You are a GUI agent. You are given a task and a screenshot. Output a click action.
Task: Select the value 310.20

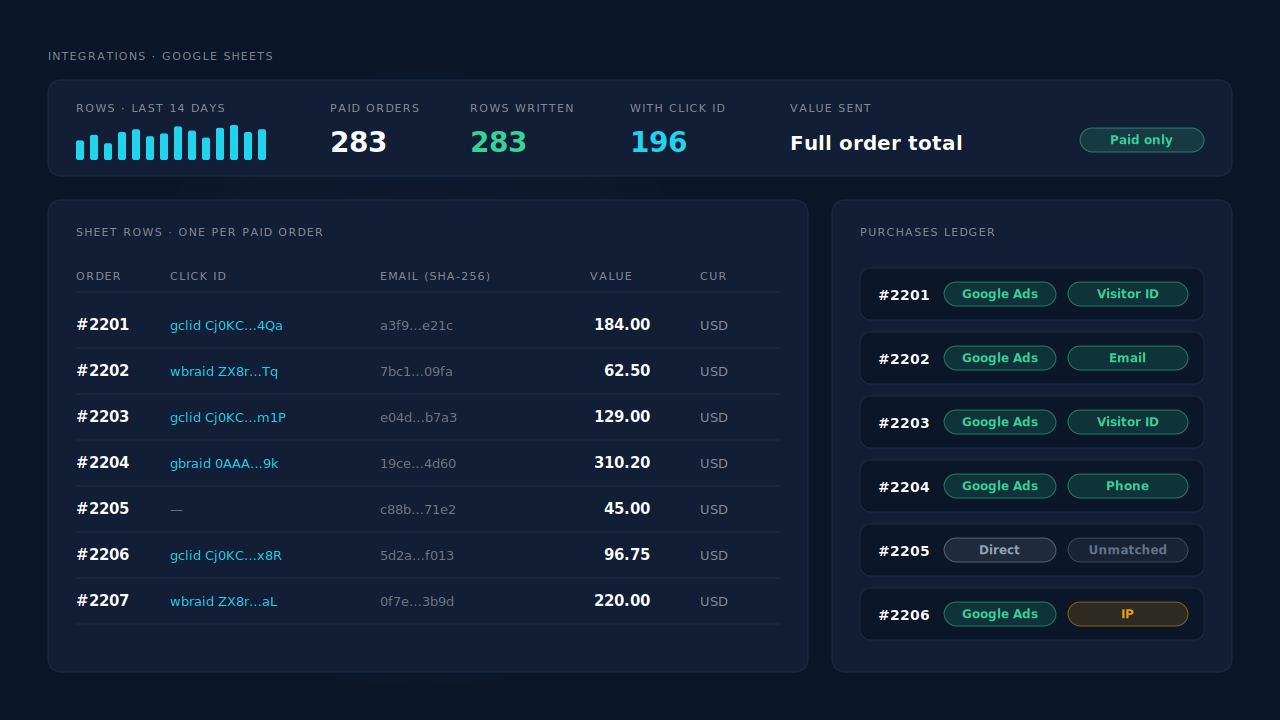pyautogui.click(x=622, y=463)
